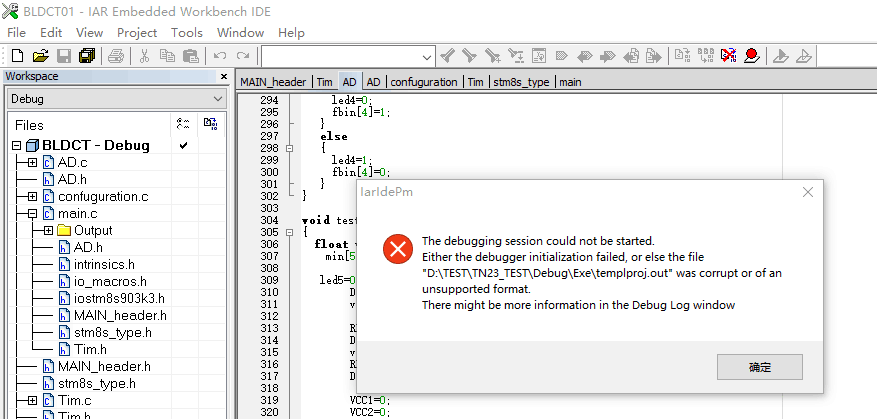The height and width of the screenshot is (419, 877).
Task: Open the Replace toolbar icon
Action: click(x=516, y=56)
